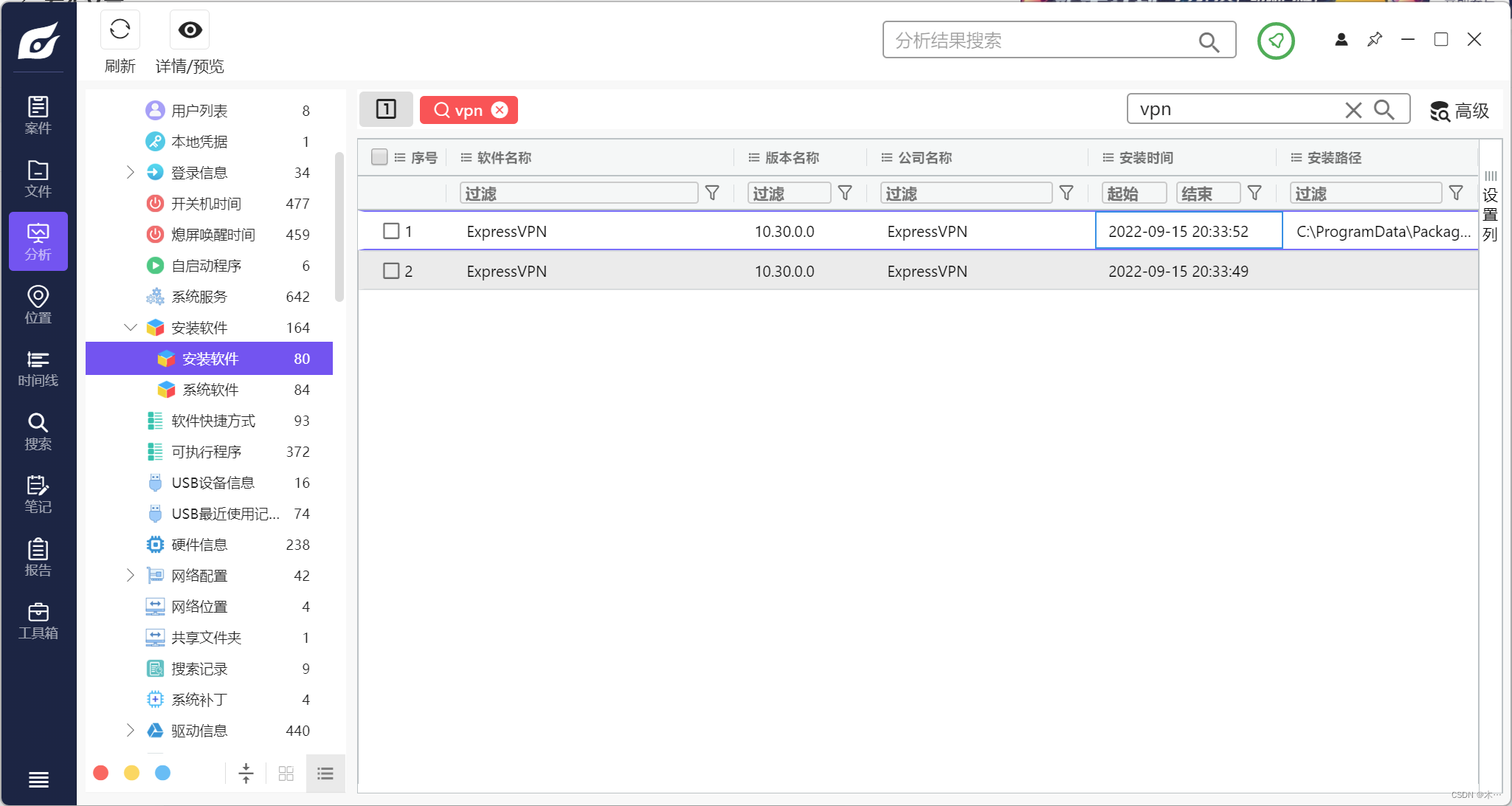This screenshot has height=806, width=1512.
Task: Expand the 网络配置 tree node
Action: (x=131, y=575)
